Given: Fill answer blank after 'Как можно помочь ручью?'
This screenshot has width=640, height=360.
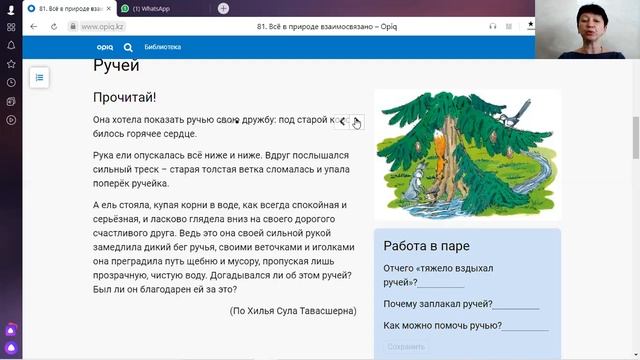Looking at the screenshot, I should tap(525, 326).
